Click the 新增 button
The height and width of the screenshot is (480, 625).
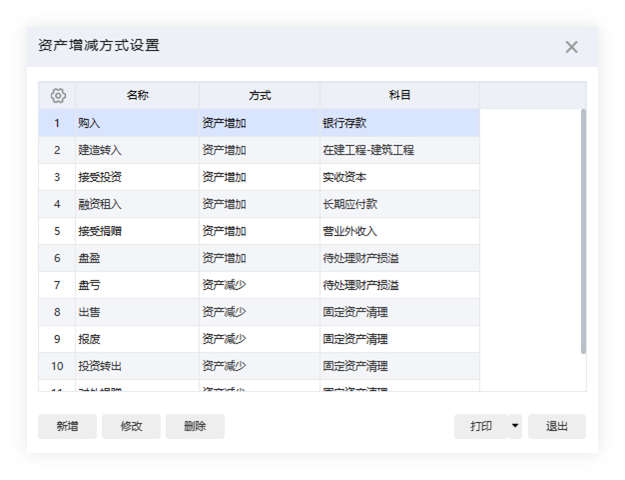[67, 426]
